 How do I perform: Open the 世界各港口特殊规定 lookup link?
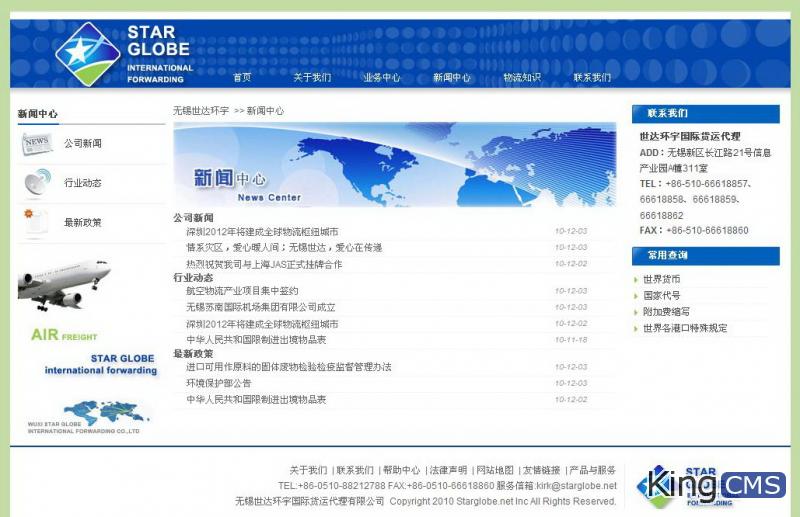tap(685, 328)
